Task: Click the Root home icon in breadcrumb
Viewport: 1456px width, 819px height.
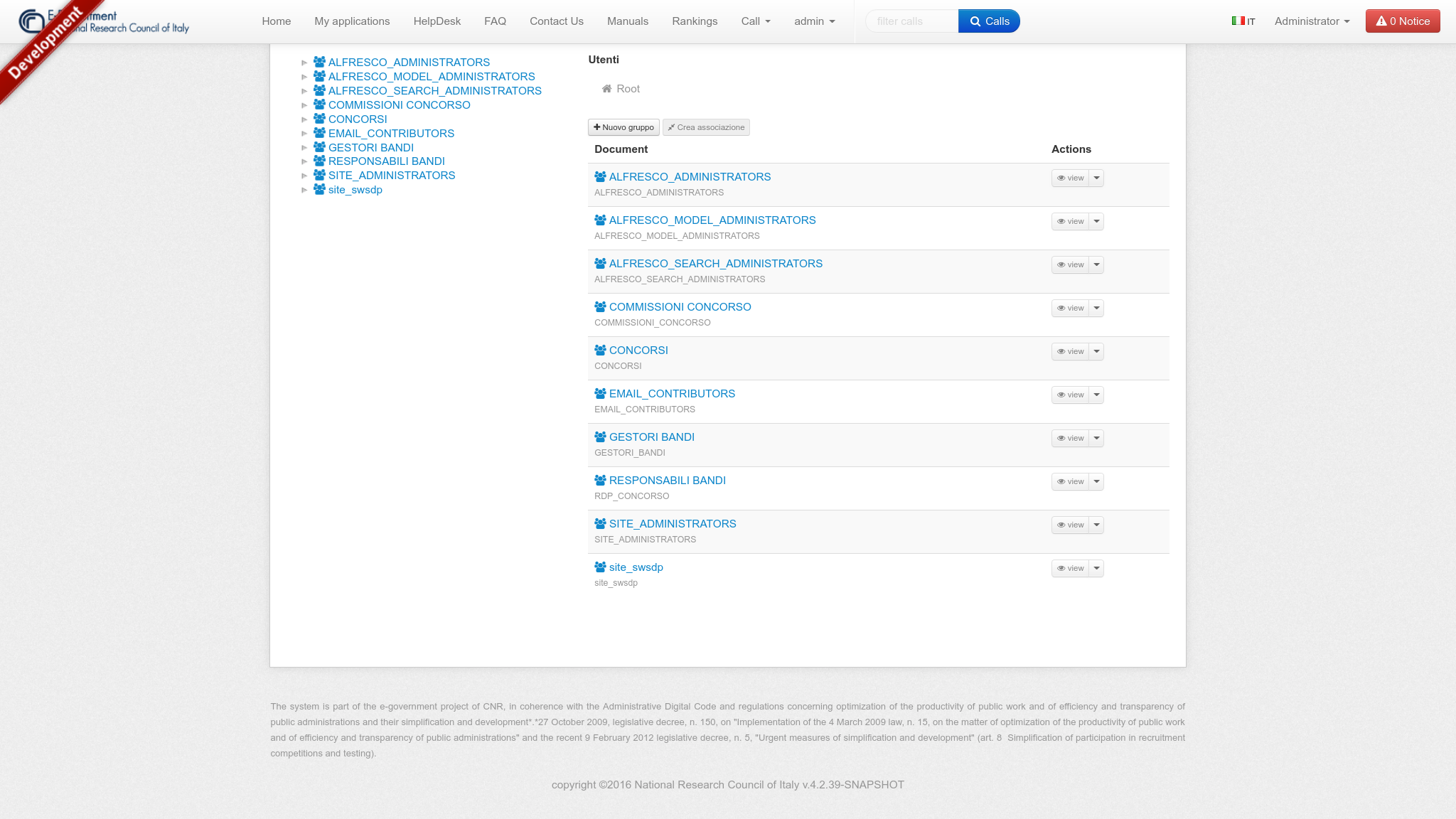Action: click(x=606, y=89)
